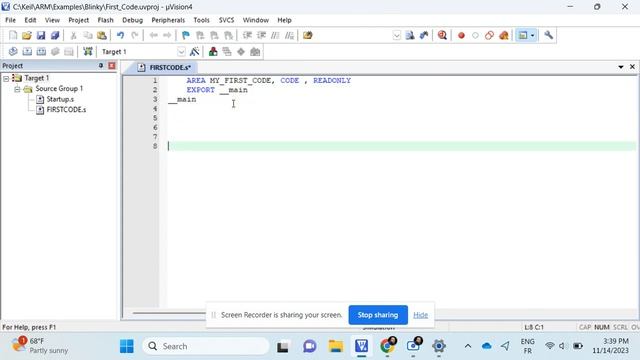
Task: Close the editor tab with the X
Action: pos(632,67)
